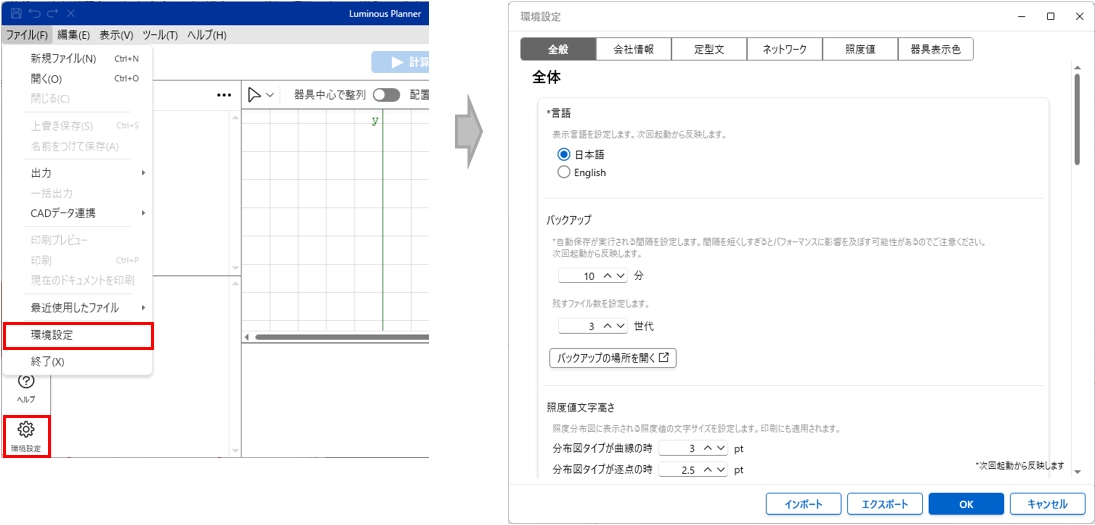Click バックアップの場所を開く button
Screen dimensions: 1095x525
point(613,357)
